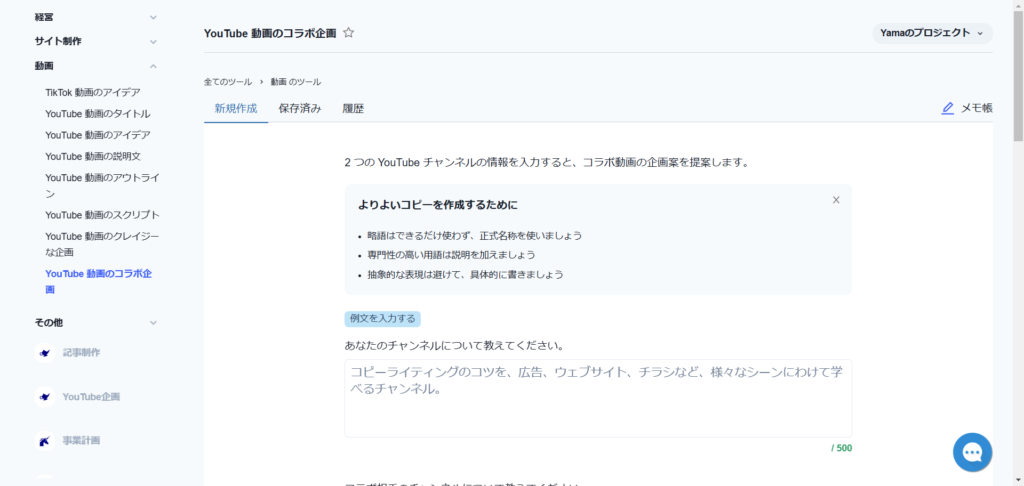Open YouTube 動画のアイデア tool
Image resolution: width=1024 pixels, height=486 pixels.
[x=98, y=135]
